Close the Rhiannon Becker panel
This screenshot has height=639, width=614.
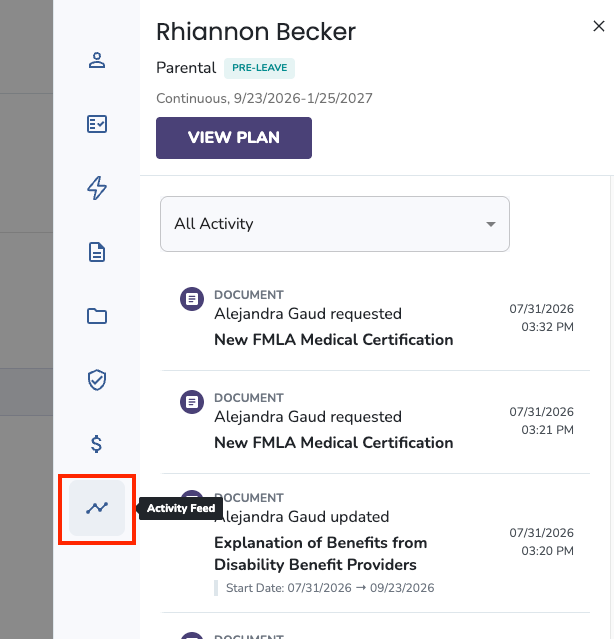[x=599, y=26]
